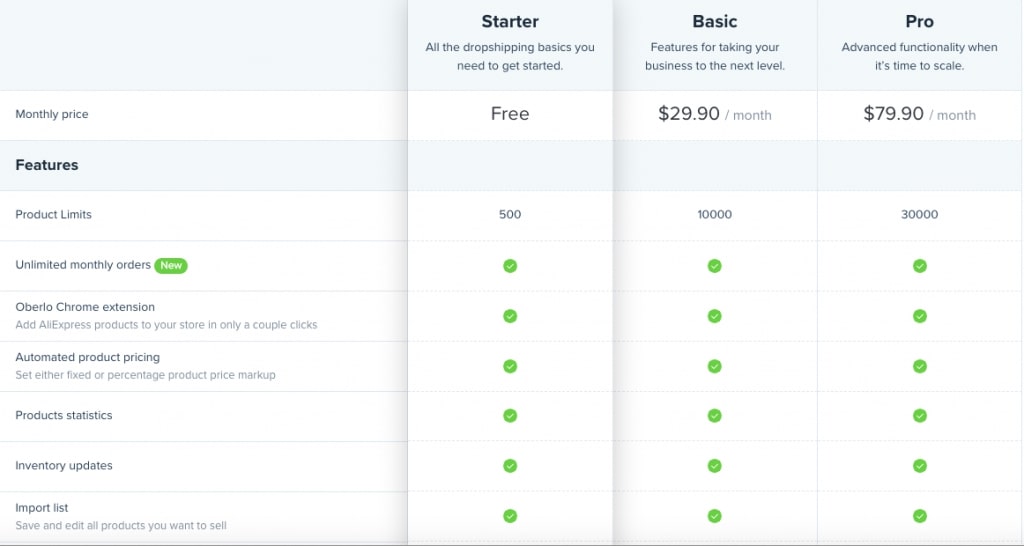Click the Features section header
1024x546 pixels.
point(47,165)
